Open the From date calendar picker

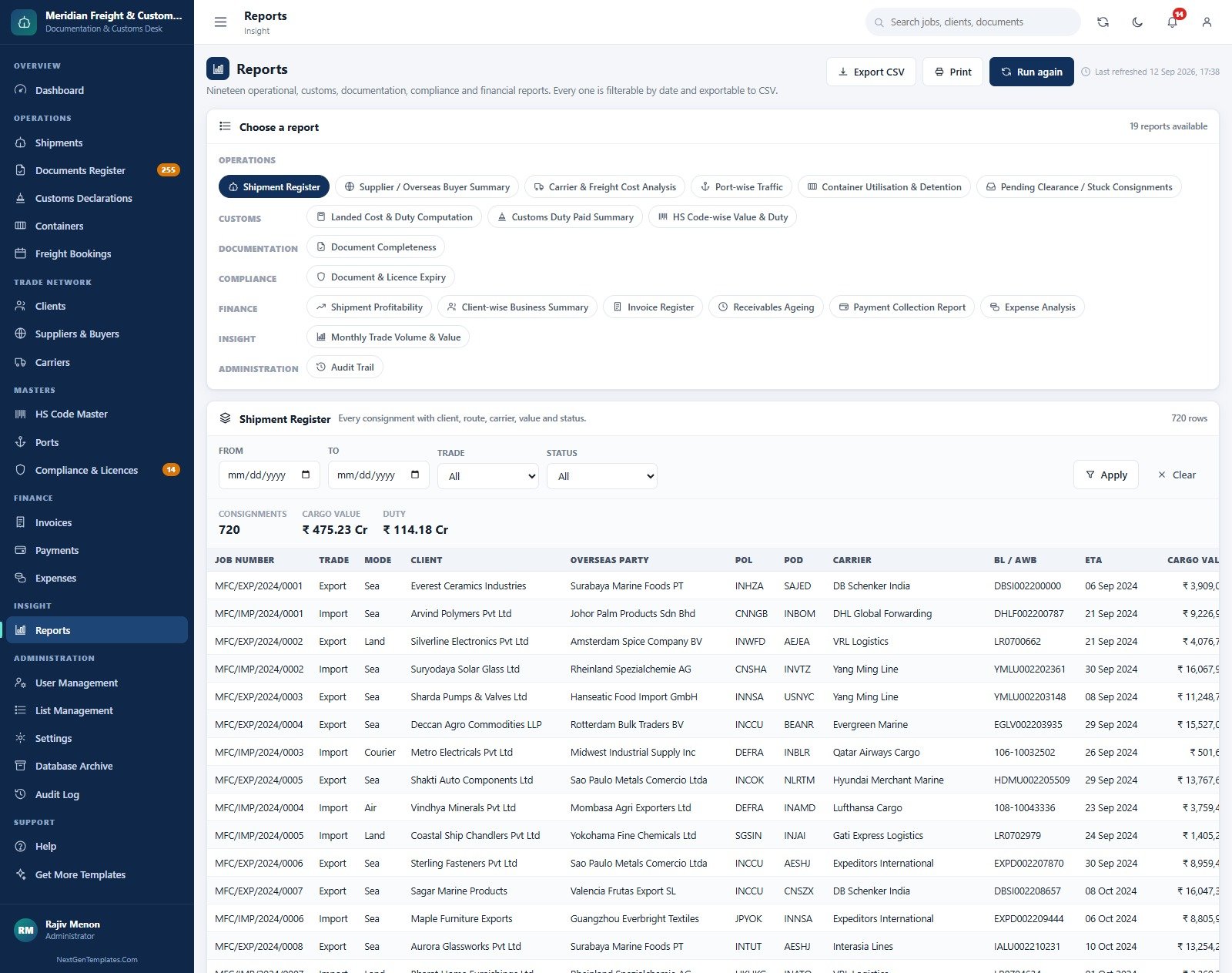coord(306,475)
